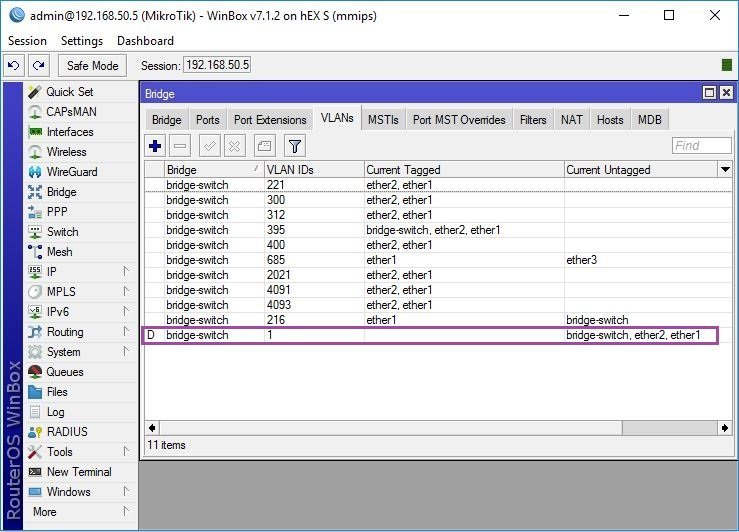Click the blue plus add VLAN icon
The image size is (739, 532).
(x=155, y=146)
